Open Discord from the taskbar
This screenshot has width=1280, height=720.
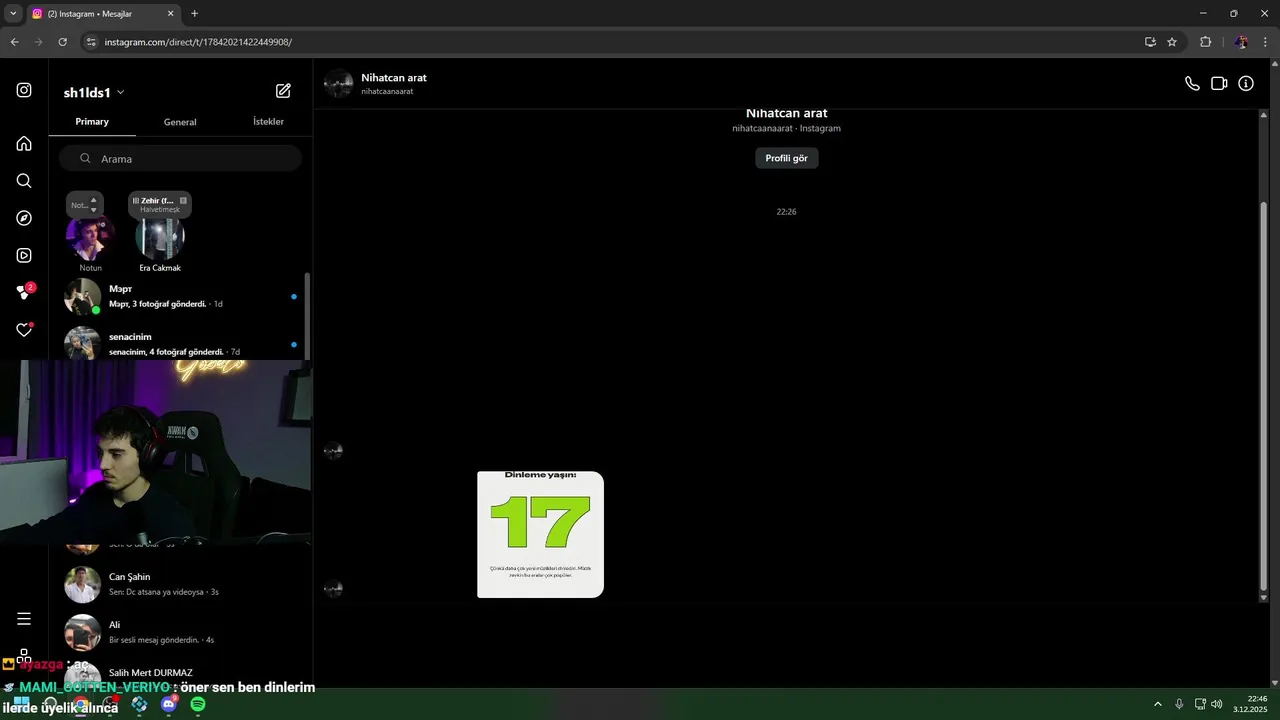169,704
